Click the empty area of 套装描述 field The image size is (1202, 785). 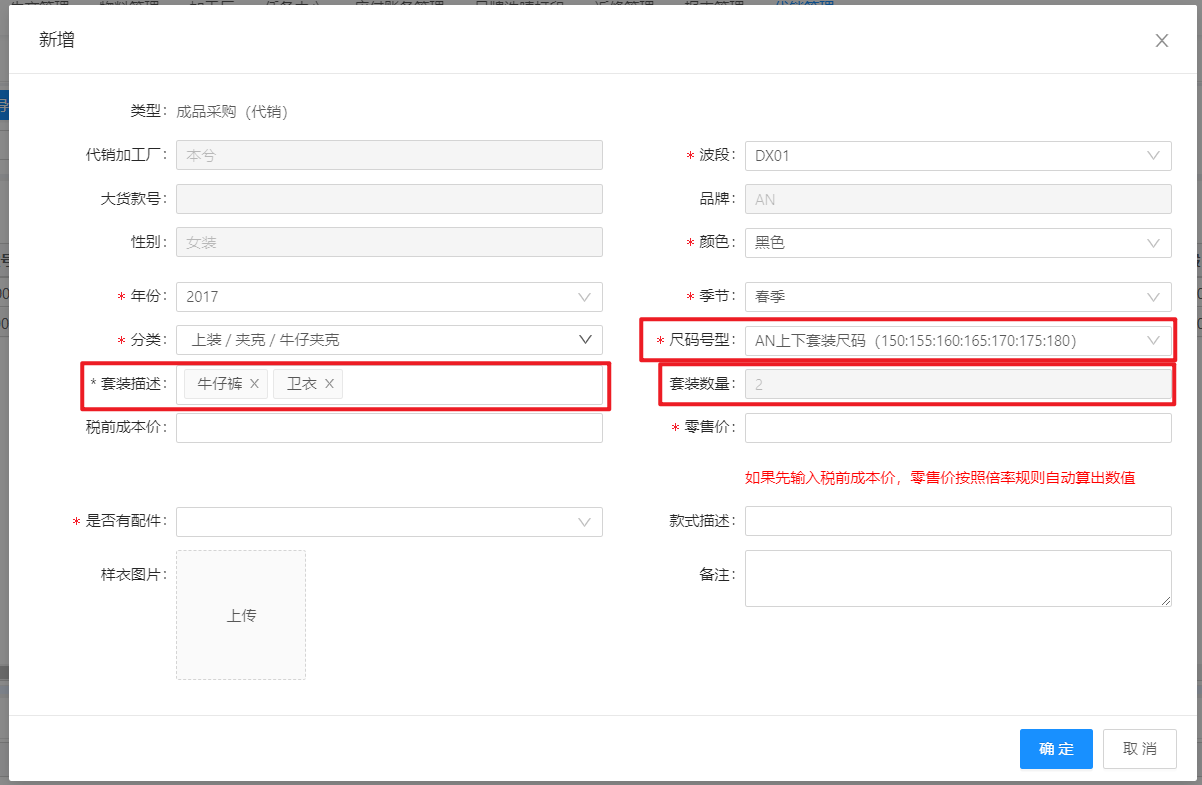[x=470, y=385]
